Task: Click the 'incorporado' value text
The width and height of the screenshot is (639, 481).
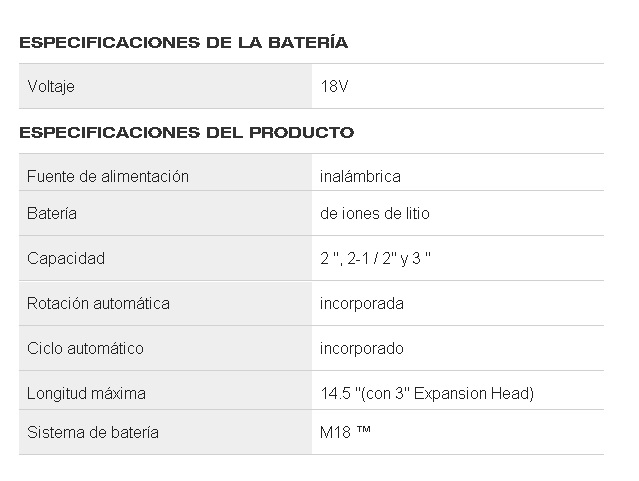Action: pos(362,349)
